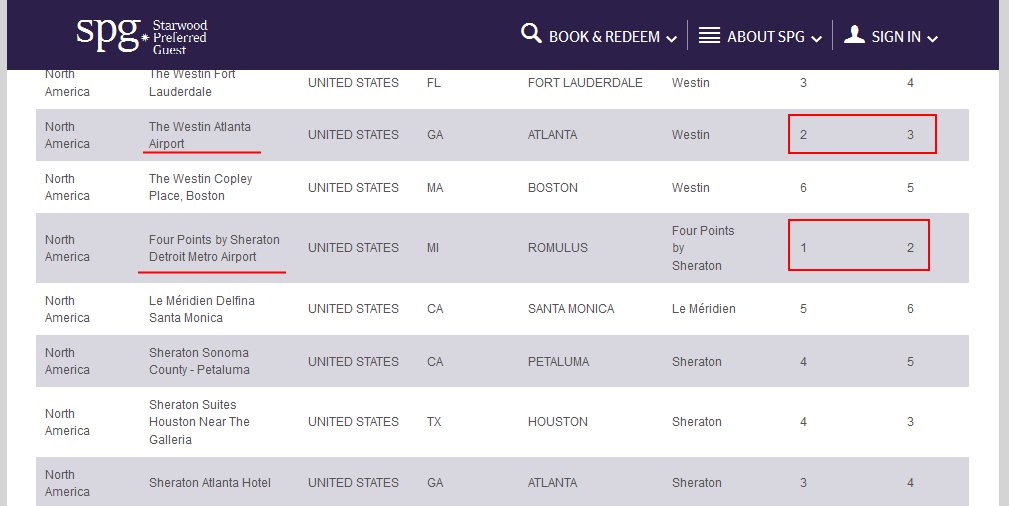Viewport: 1009px width, 506px height.
Task: Open Sheraton Sonoma County - Petaluma link
Action: (x=199, y=361)
